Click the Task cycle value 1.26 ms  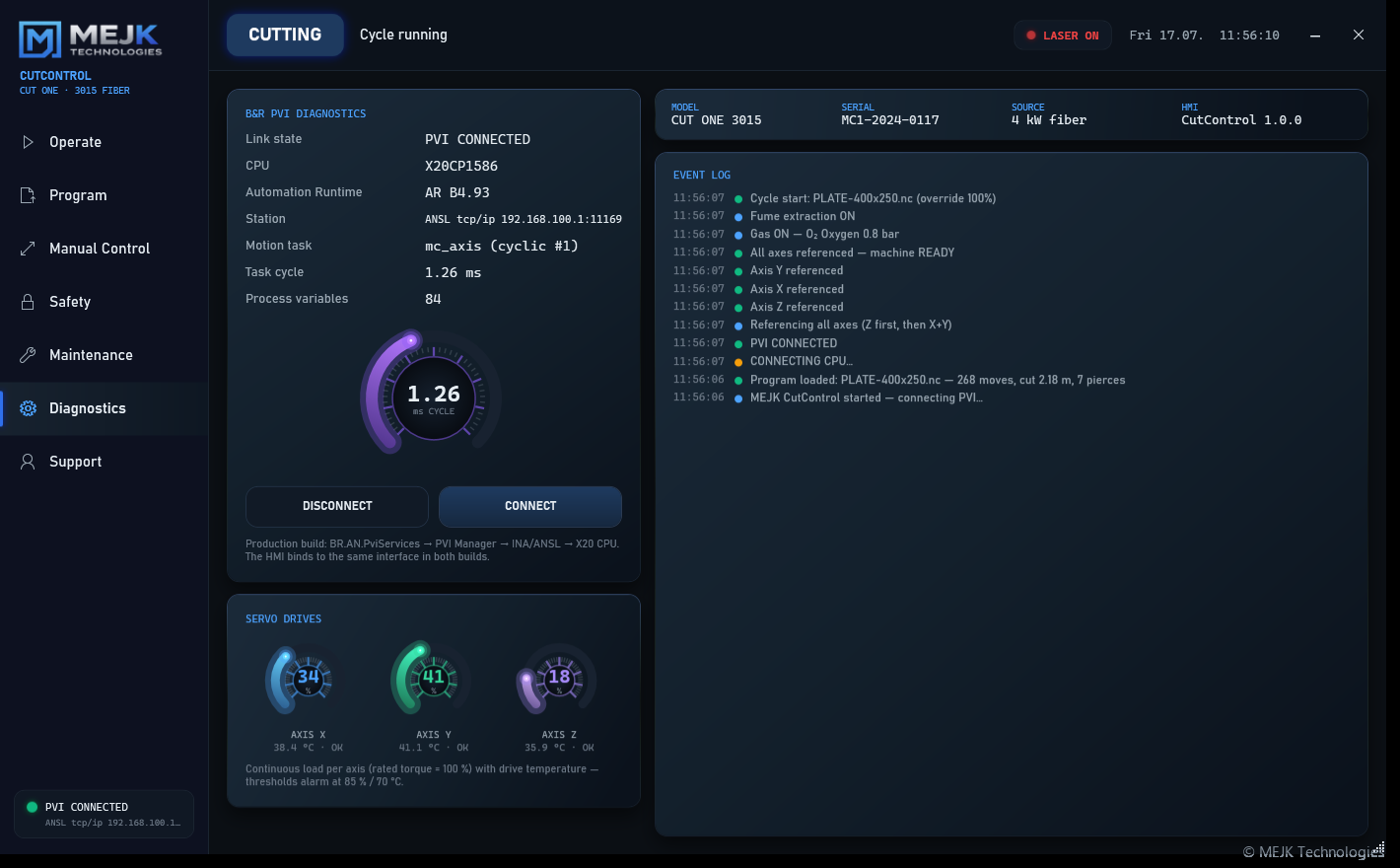(x=454, y=272)
